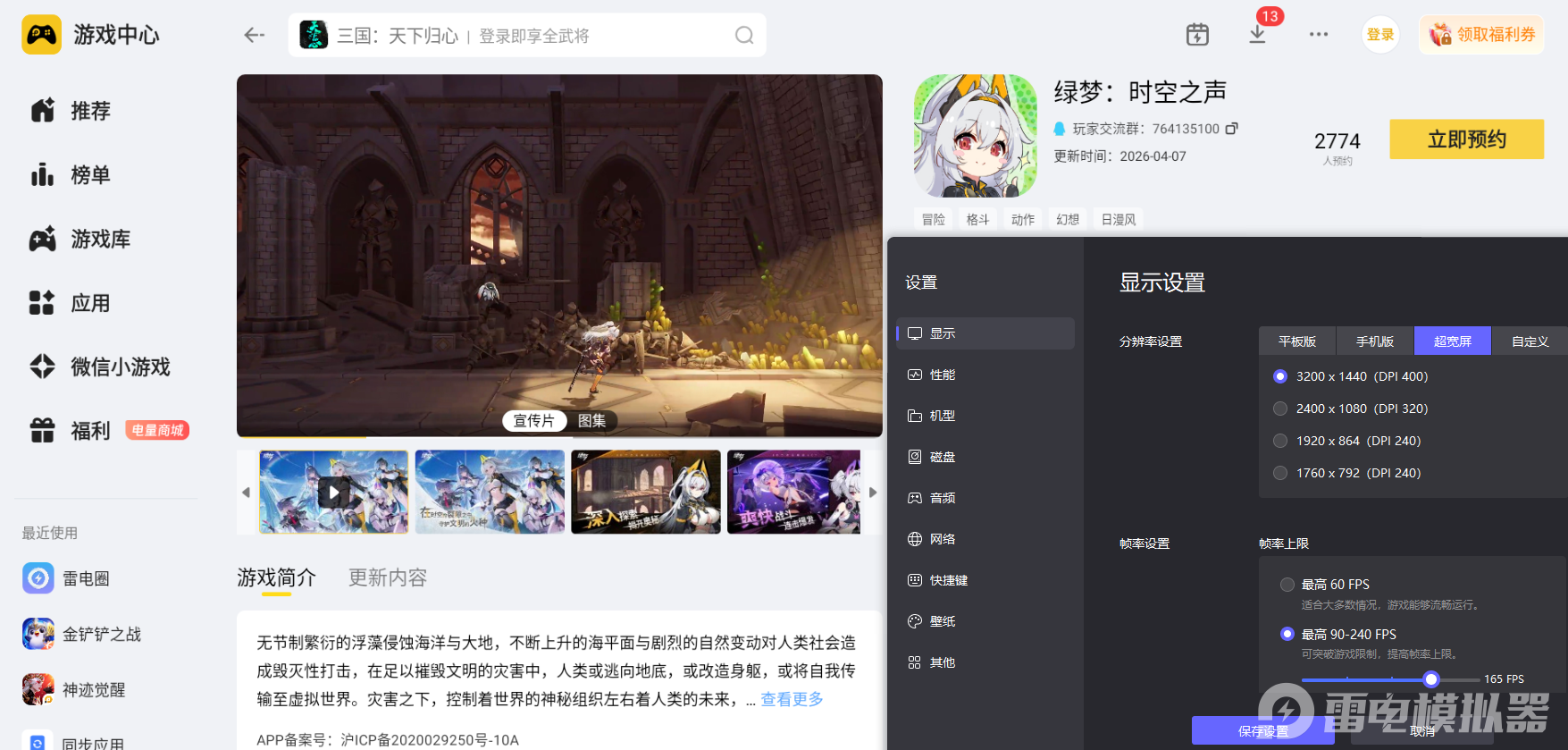Launch 神迹觉醒 from recently used
Image resolution: width=1568 pixels, height=750 pixels.
point(74,689)
